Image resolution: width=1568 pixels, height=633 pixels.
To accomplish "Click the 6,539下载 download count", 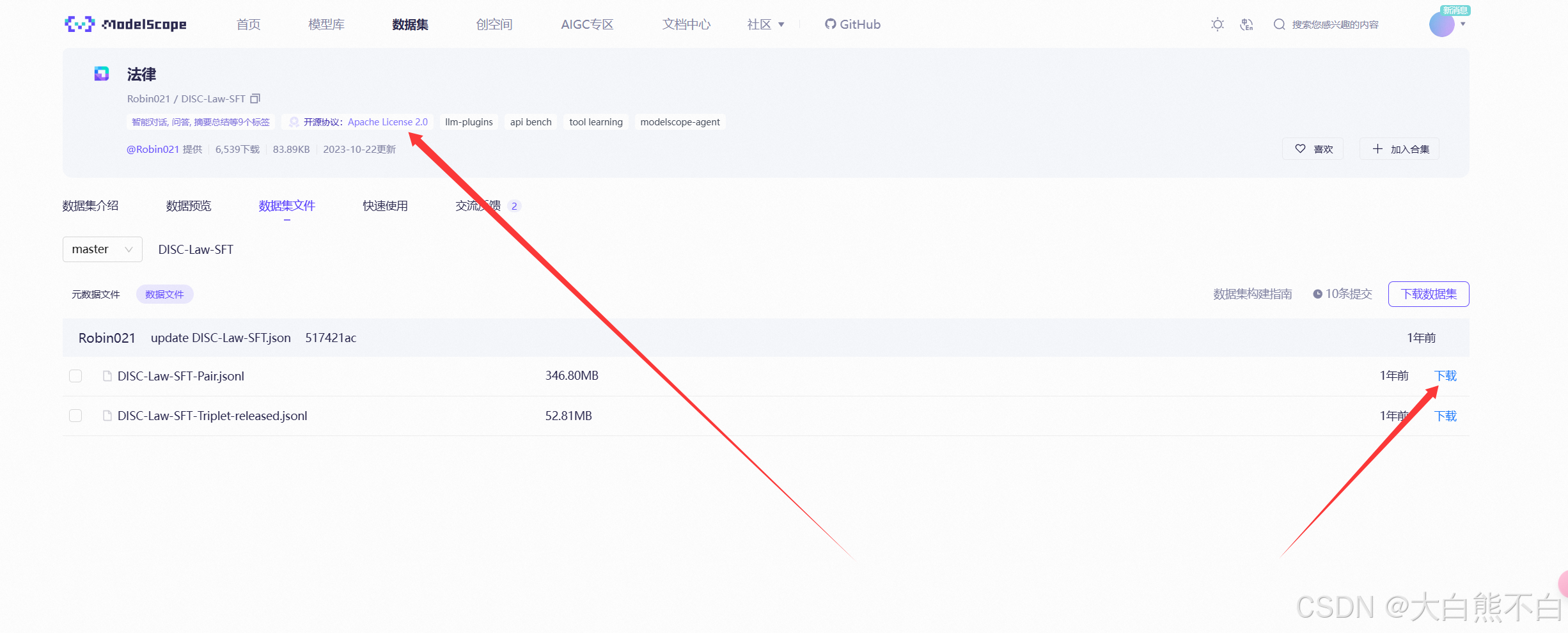I will (x=237, y=149).
